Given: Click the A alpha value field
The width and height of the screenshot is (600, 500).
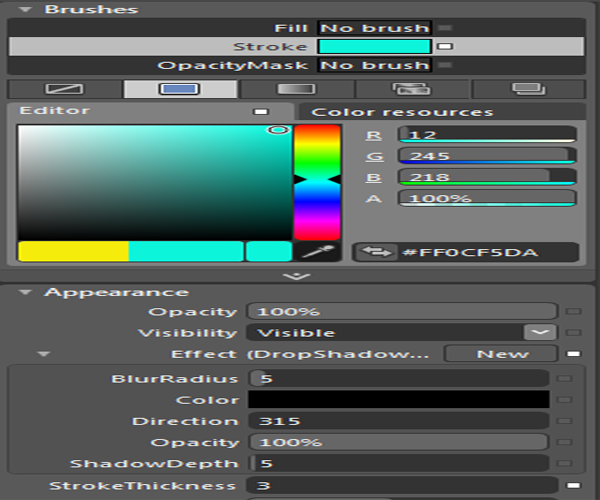Looking at the screenshot, I should (x=487, y=198).
